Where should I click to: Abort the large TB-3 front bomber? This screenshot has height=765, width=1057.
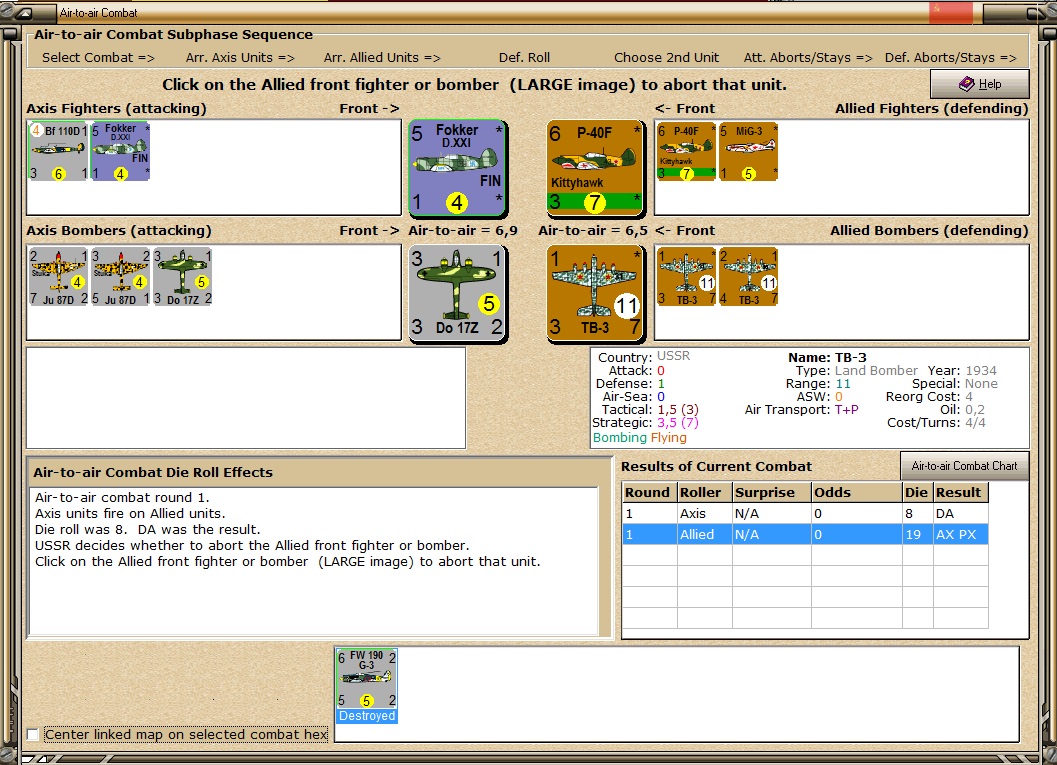[595, 293]
